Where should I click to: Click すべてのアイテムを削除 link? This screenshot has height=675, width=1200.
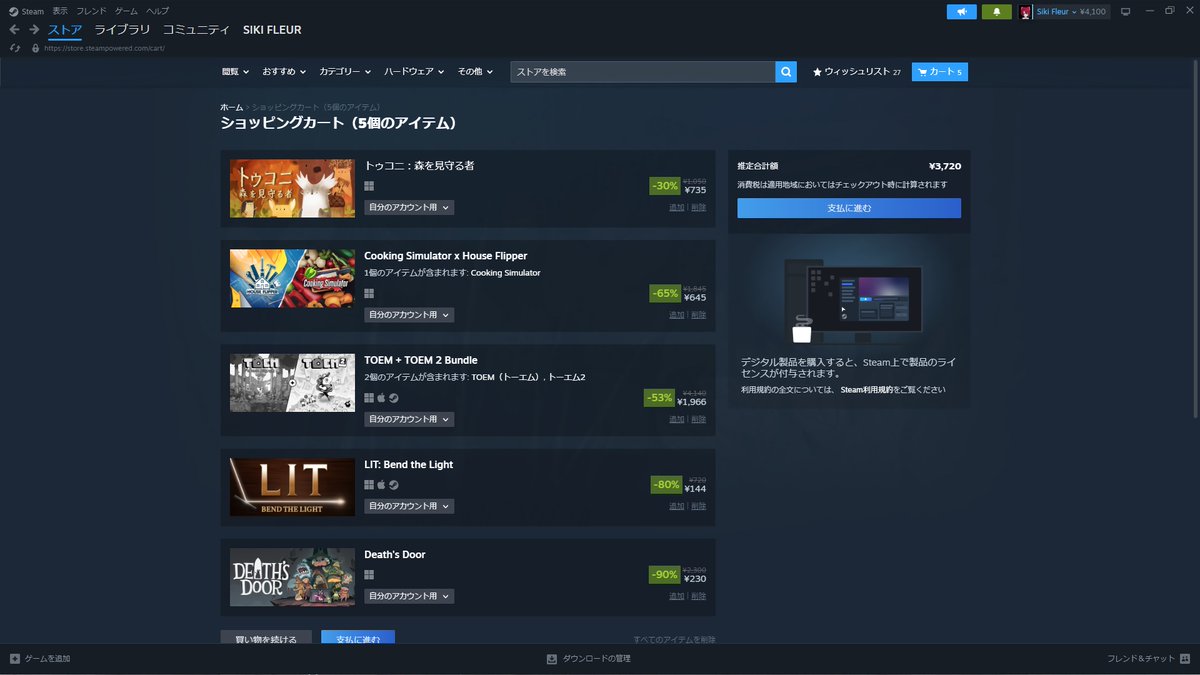click(675, 639)
